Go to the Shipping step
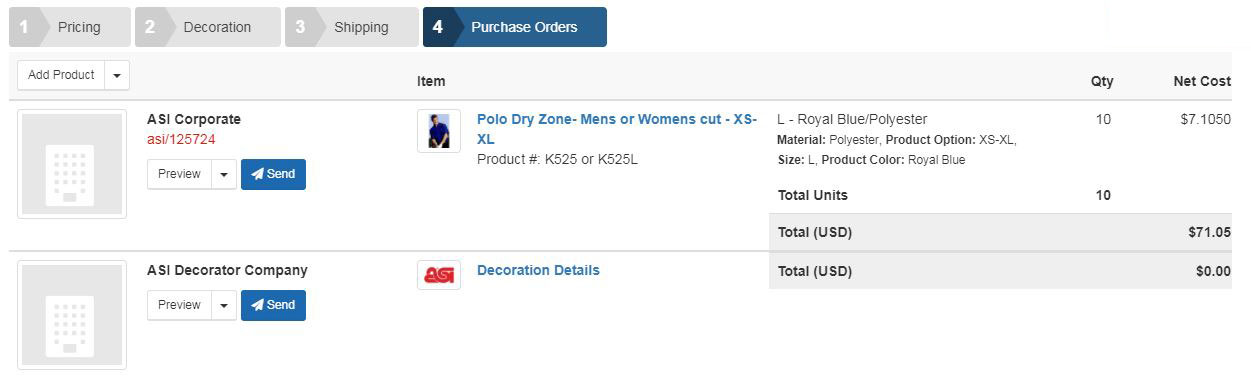 tap(351, 27)
